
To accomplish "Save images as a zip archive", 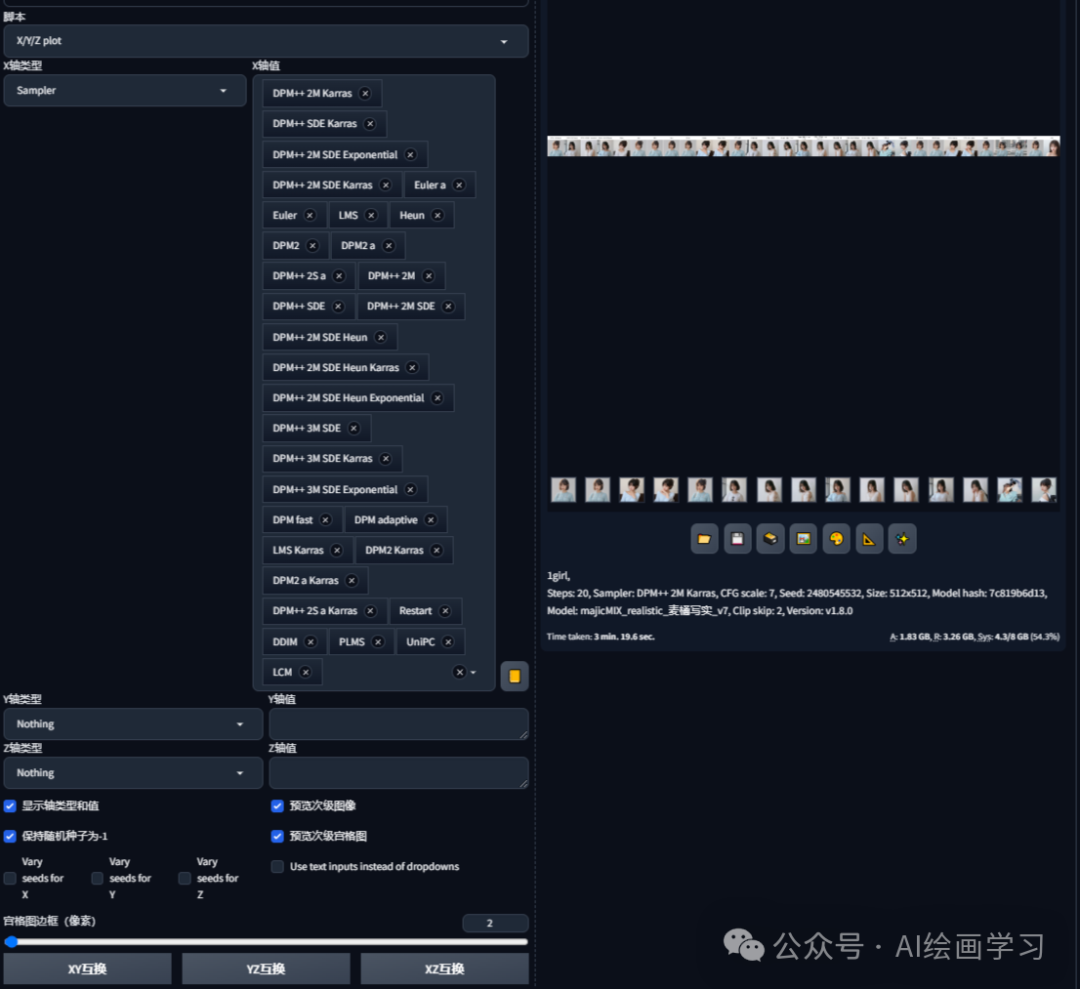I will (770, 538).
